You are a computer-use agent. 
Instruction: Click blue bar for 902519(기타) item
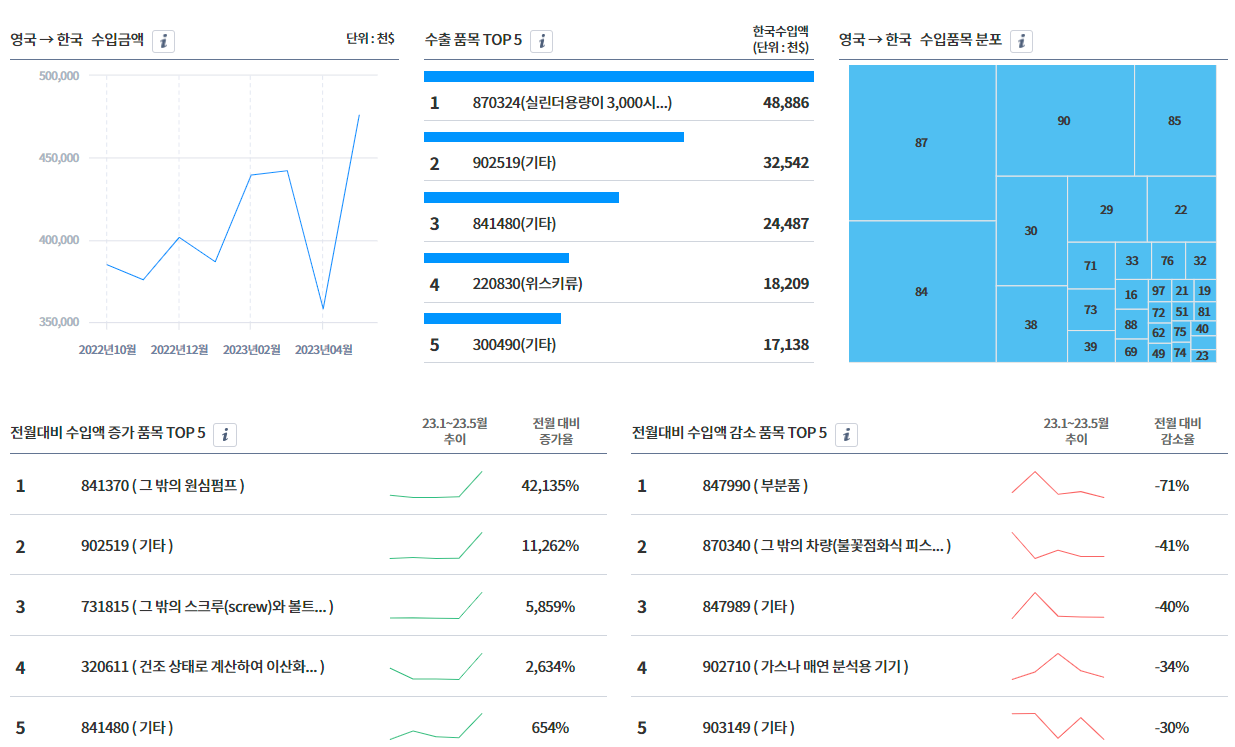554,137
